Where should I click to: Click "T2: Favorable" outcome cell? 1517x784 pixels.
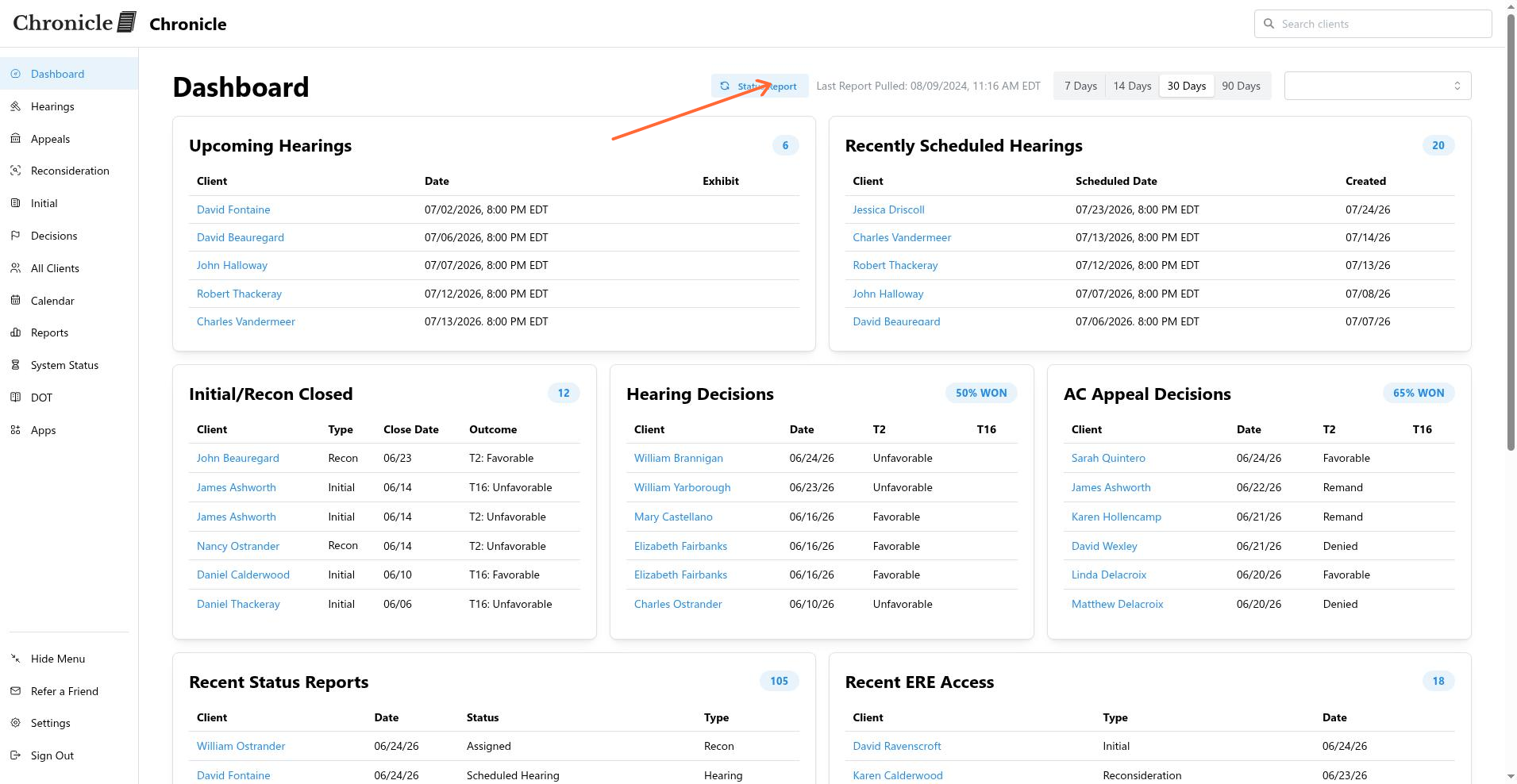coord(501,458)
